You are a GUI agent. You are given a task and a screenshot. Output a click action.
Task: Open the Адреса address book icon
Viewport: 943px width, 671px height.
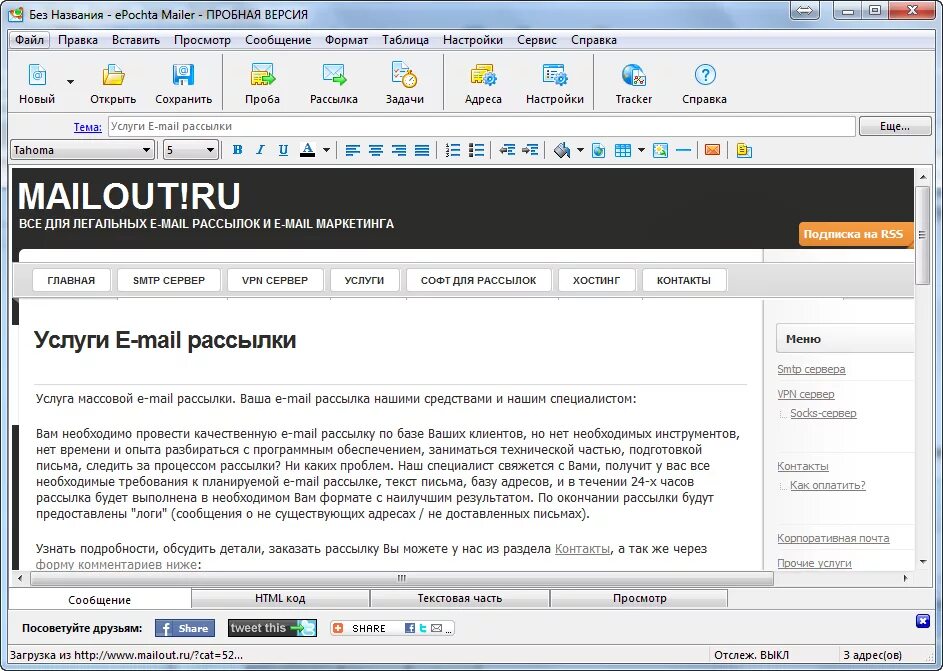pyautogui.click(x=483, y=76)
